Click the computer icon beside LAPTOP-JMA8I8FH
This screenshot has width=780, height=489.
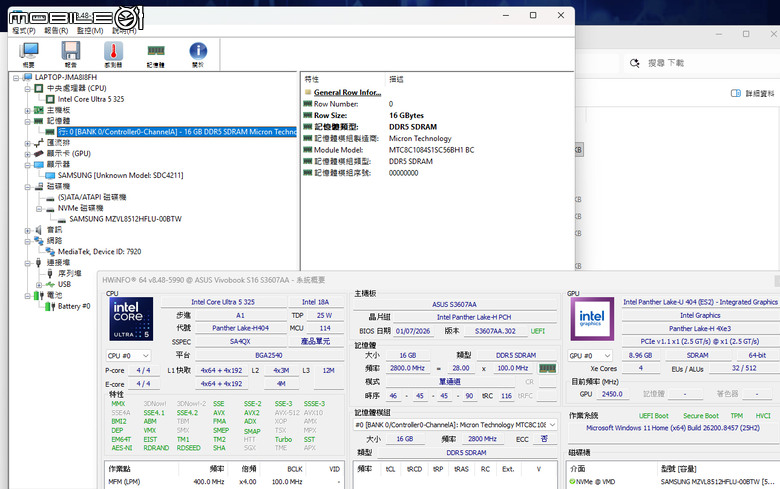point(27,77)
